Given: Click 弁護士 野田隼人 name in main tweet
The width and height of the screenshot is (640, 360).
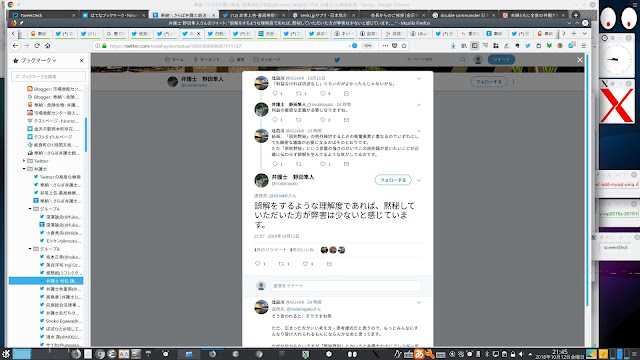Looking at the screenshot, I should tap(293, 177).
